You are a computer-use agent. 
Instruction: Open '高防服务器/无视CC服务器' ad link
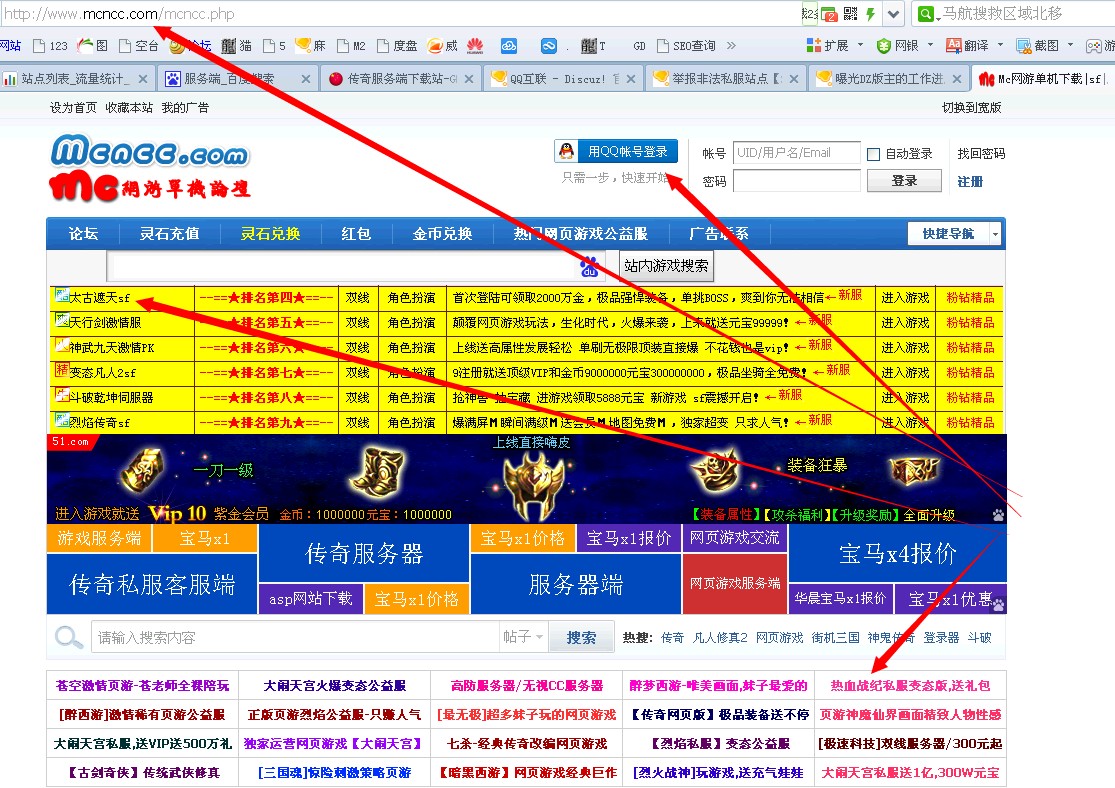(527, 686)
